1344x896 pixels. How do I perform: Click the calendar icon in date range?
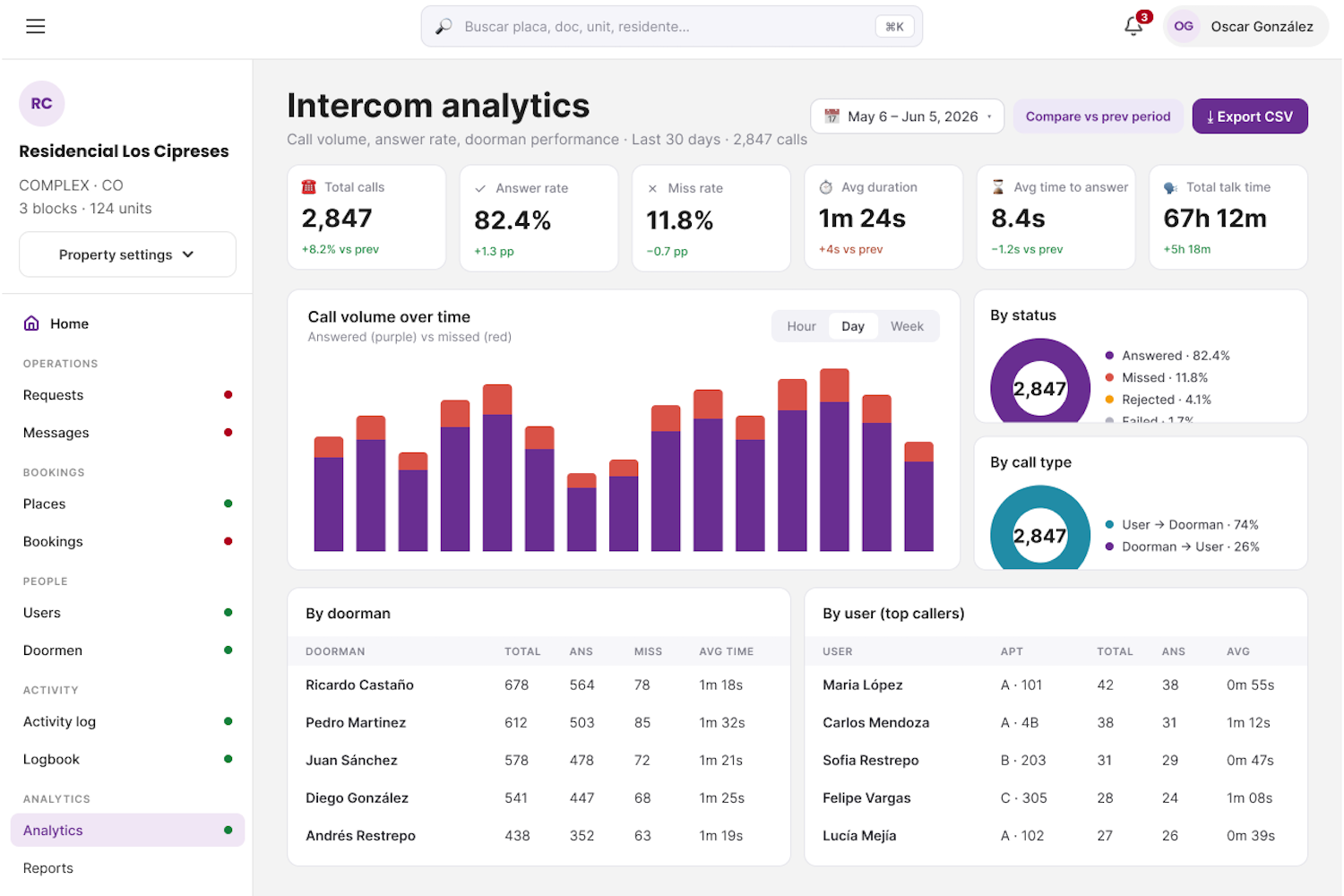831,116
